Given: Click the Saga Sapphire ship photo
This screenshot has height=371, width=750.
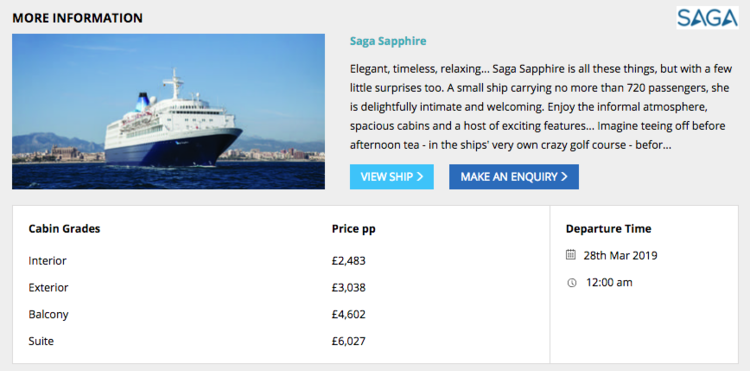Looking at the screenshot, I should pos(168,111).
